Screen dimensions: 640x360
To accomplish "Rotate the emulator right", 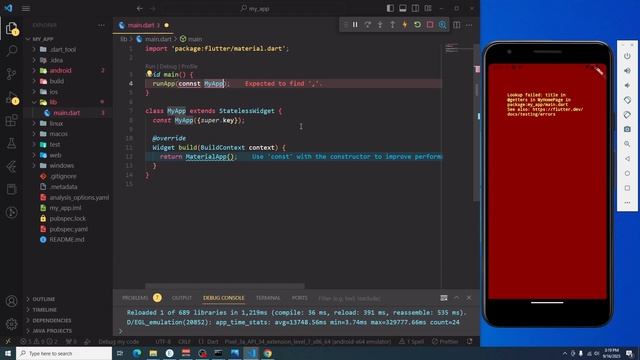I will (x=627, y=115).
